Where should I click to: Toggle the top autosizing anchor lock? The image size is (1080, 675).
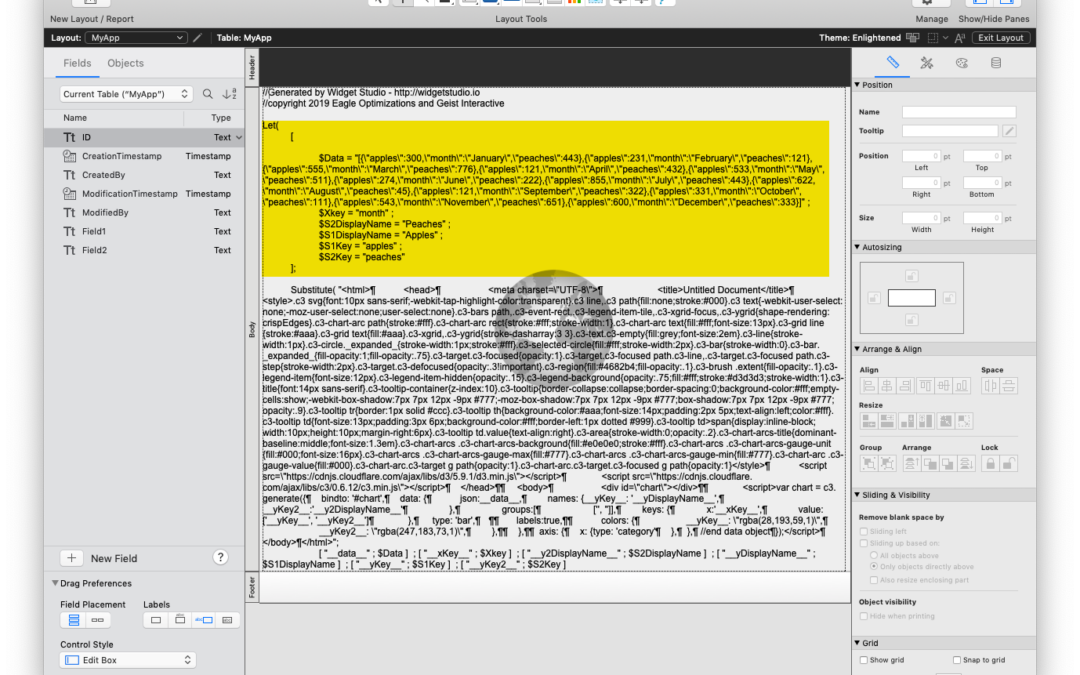(x=911, y=276)
